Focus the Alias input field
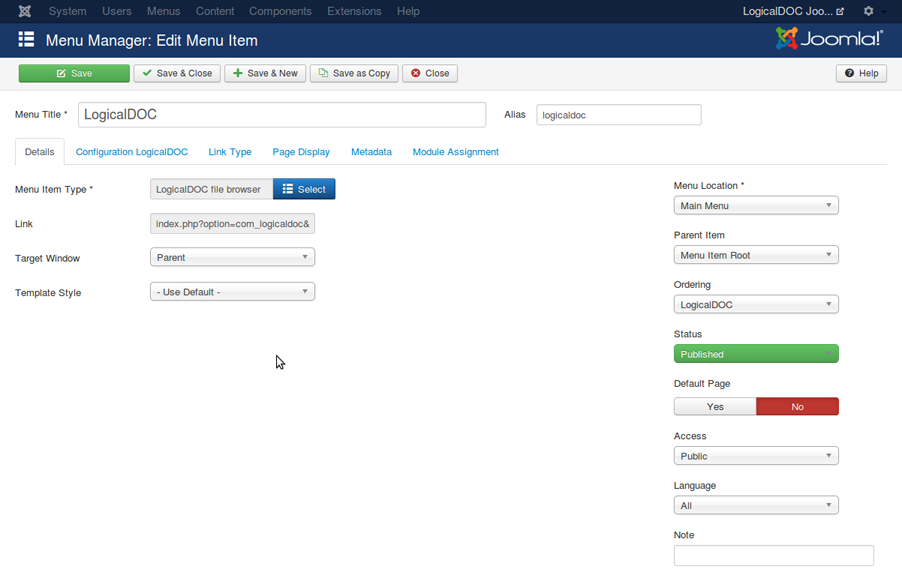This screenshot has height=584, width=902. coord(619,114)
